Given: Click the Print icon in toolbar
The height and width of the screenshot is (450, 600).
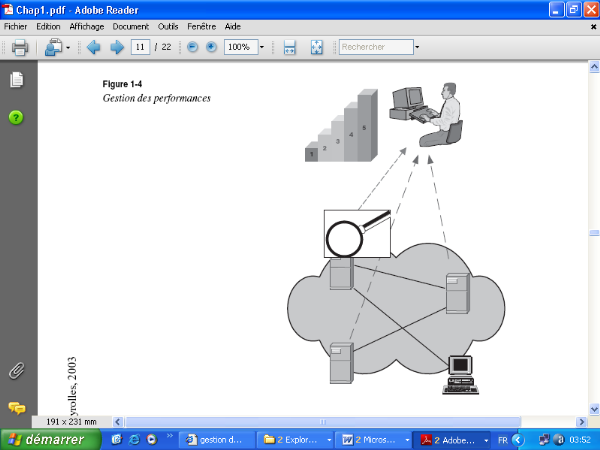Looking at the screenshot, I should tap(20, 47).
